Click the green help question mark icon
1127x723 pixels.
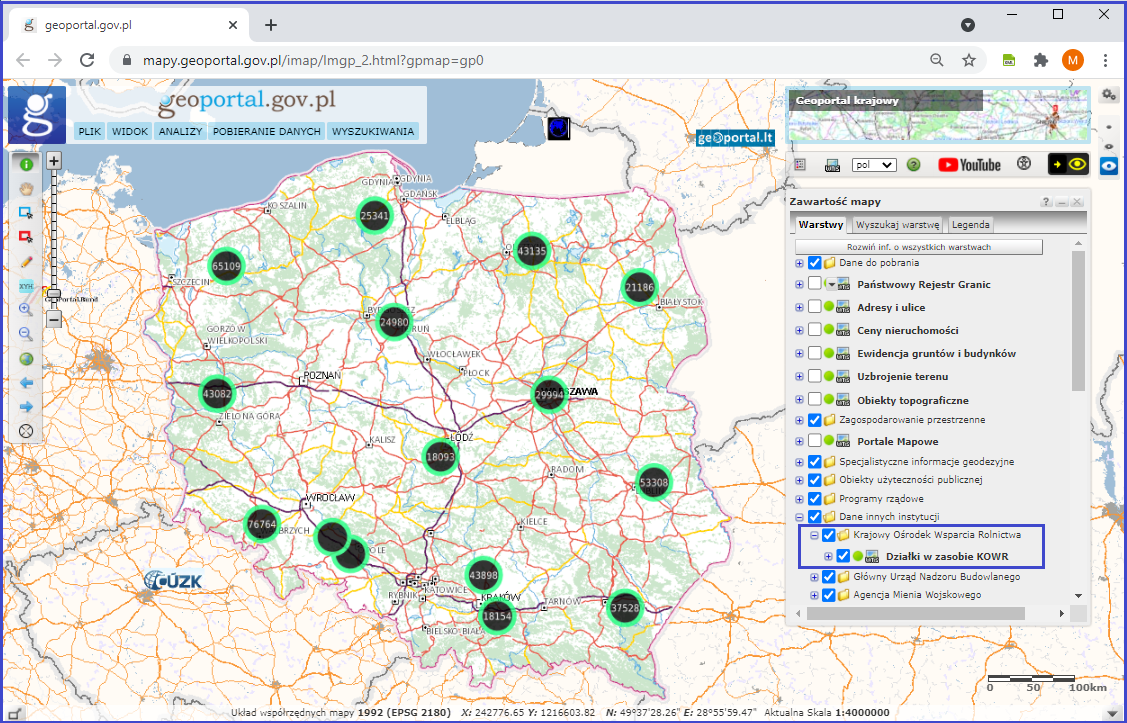click(x=913, y=165)
